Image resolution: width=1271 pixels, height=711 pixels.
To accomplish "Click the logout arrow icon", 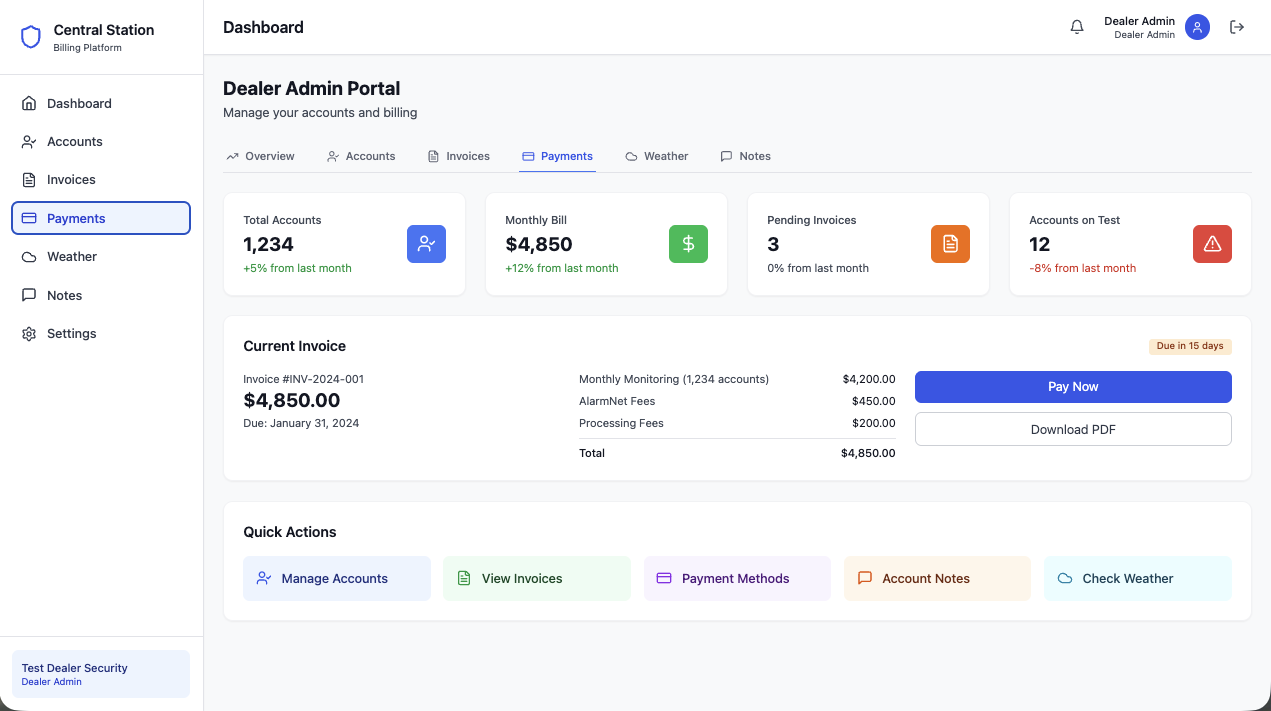I will 1237,27.
